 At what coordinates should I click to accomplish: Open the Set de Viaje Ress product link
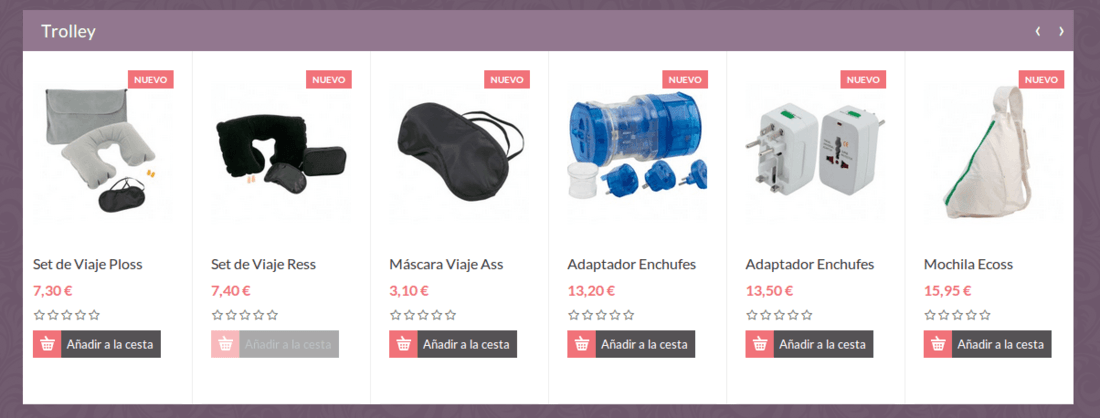pos(264,264)
